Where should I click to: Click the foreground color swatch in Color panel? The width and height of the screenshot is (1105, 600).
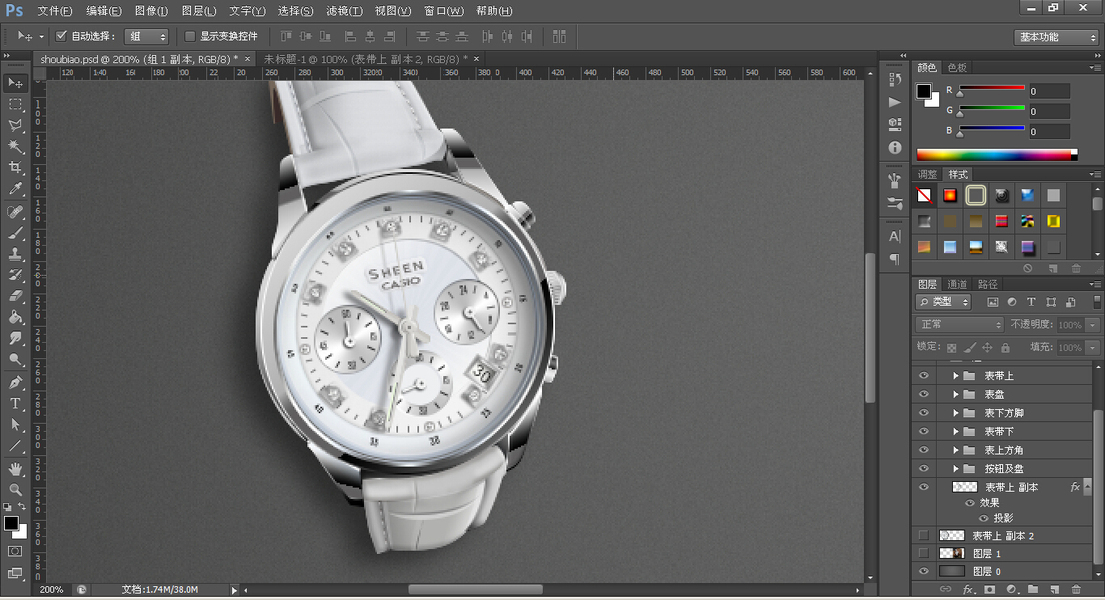coord(923,91)
